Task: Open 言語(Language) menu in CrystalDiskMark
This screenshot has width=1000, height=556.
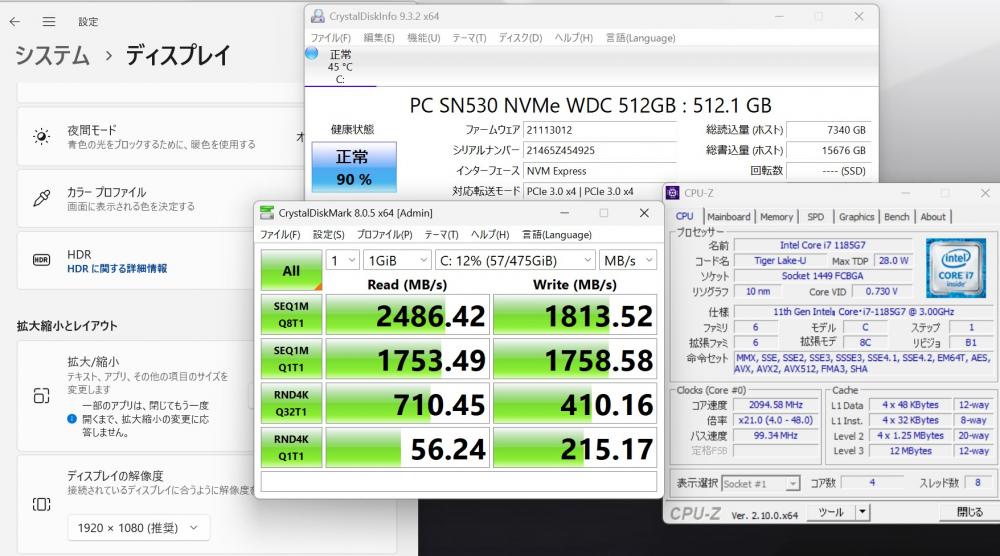Action: pyautogui.click(x=557, y=235)
